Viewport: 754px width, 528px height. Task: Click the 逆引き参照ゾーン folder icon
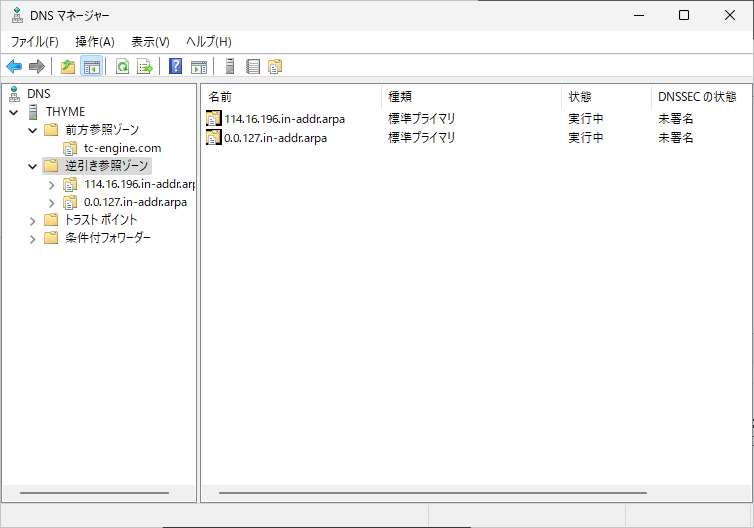pyautogui.click(x=51, y=166)
